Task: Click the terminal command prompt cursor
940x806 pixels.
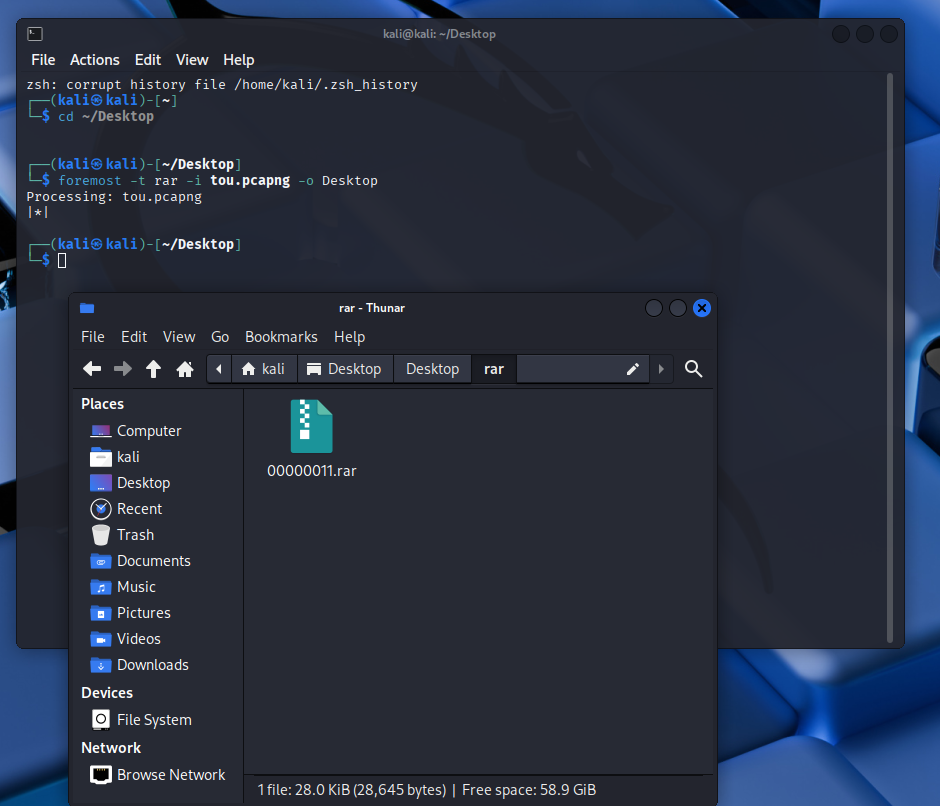Action: 62,260
